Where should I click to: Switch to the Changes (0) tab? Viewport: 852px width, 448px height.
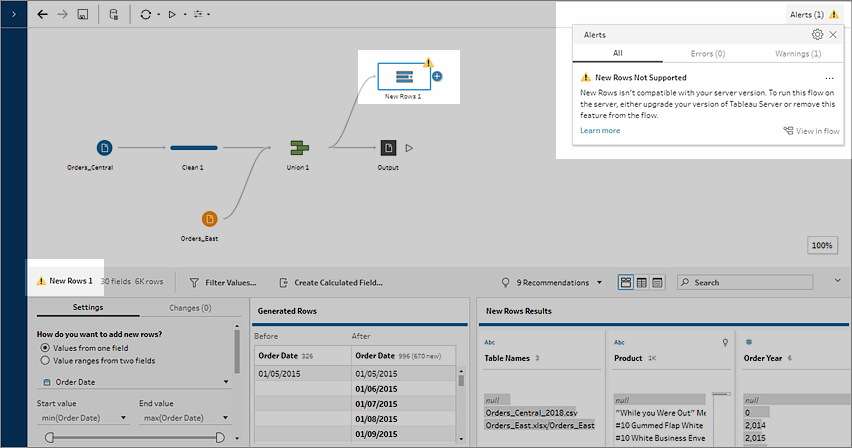190,308
